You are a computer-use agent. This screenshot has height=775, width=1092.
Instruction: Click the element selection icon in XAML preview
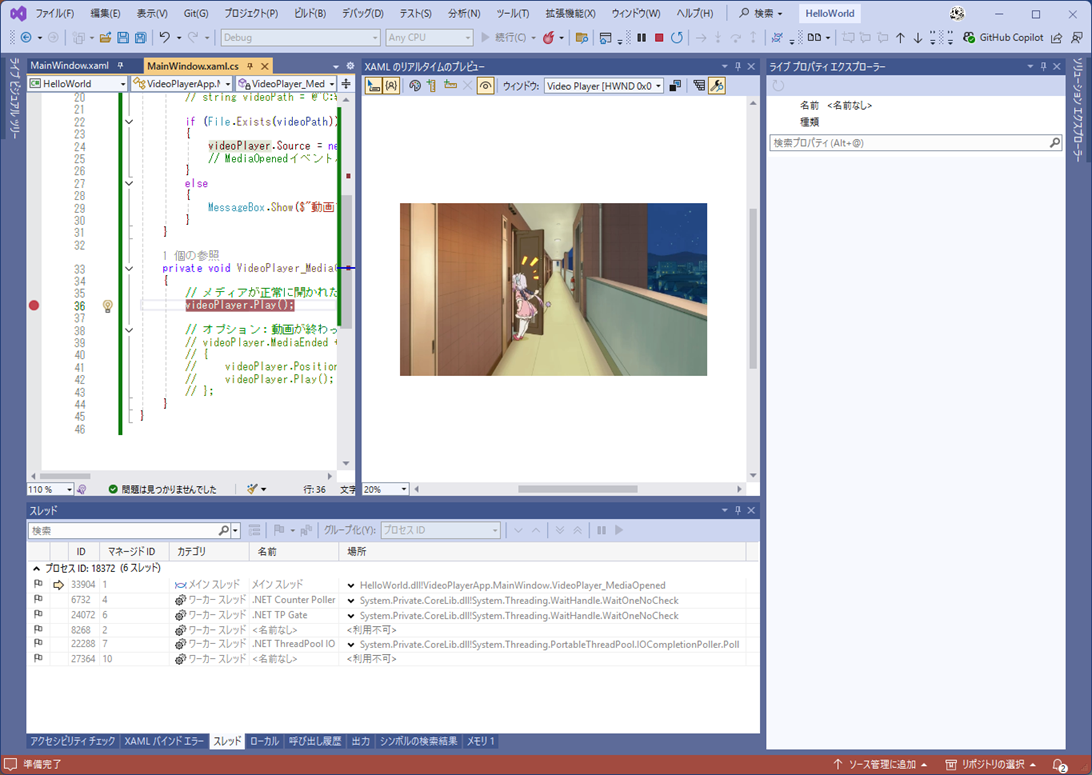(x=373, y=86)
